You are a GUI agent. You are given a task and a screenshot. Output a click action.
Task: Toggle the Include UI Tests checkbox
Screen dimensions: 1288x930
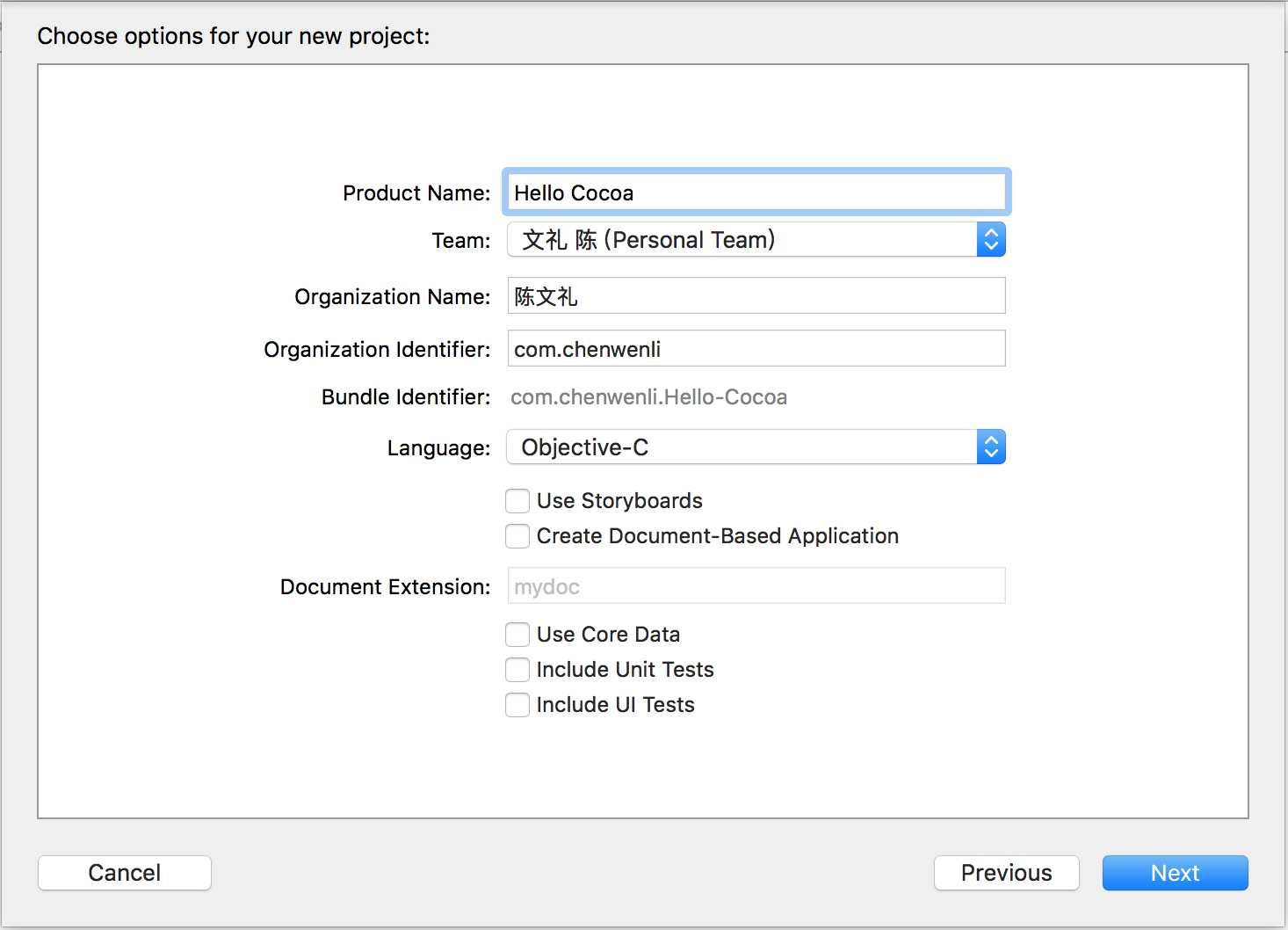click(517, 705)
